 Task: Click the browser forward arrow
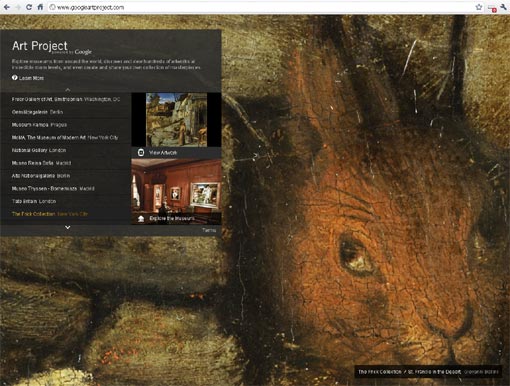(18, 7)
